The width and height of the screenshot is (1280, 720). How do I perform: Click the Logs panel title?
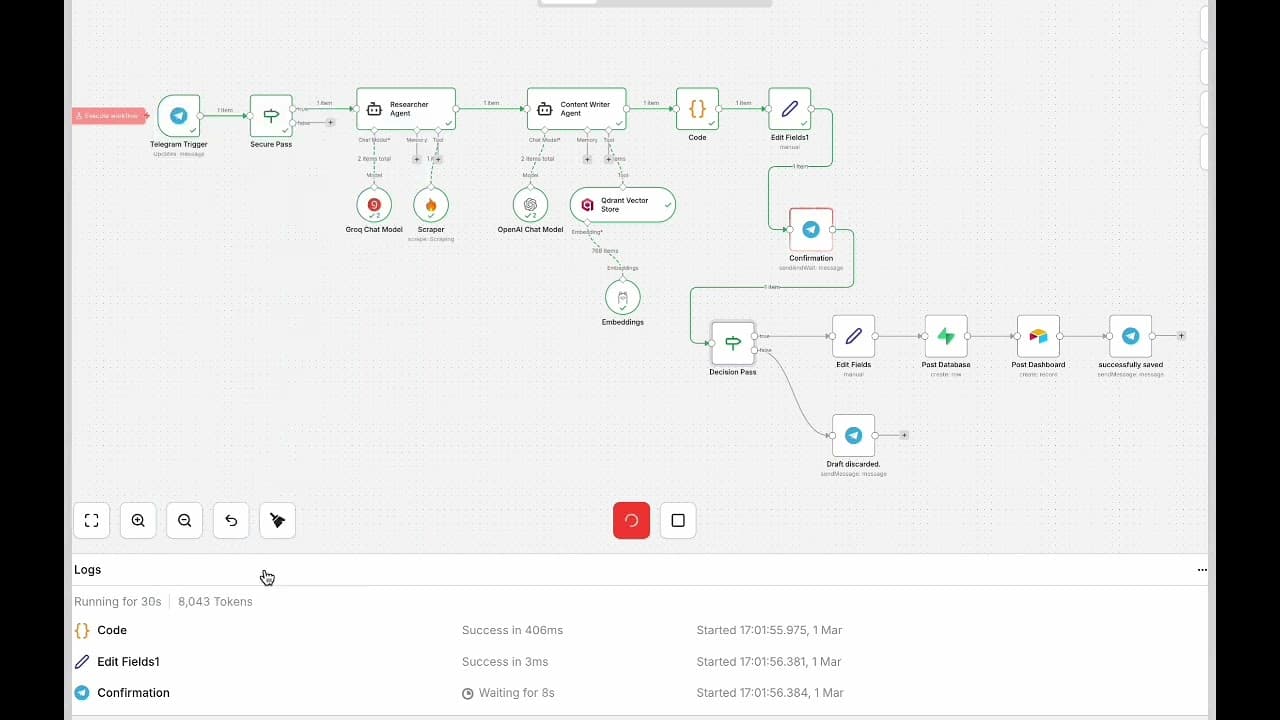tap(87, 570)
